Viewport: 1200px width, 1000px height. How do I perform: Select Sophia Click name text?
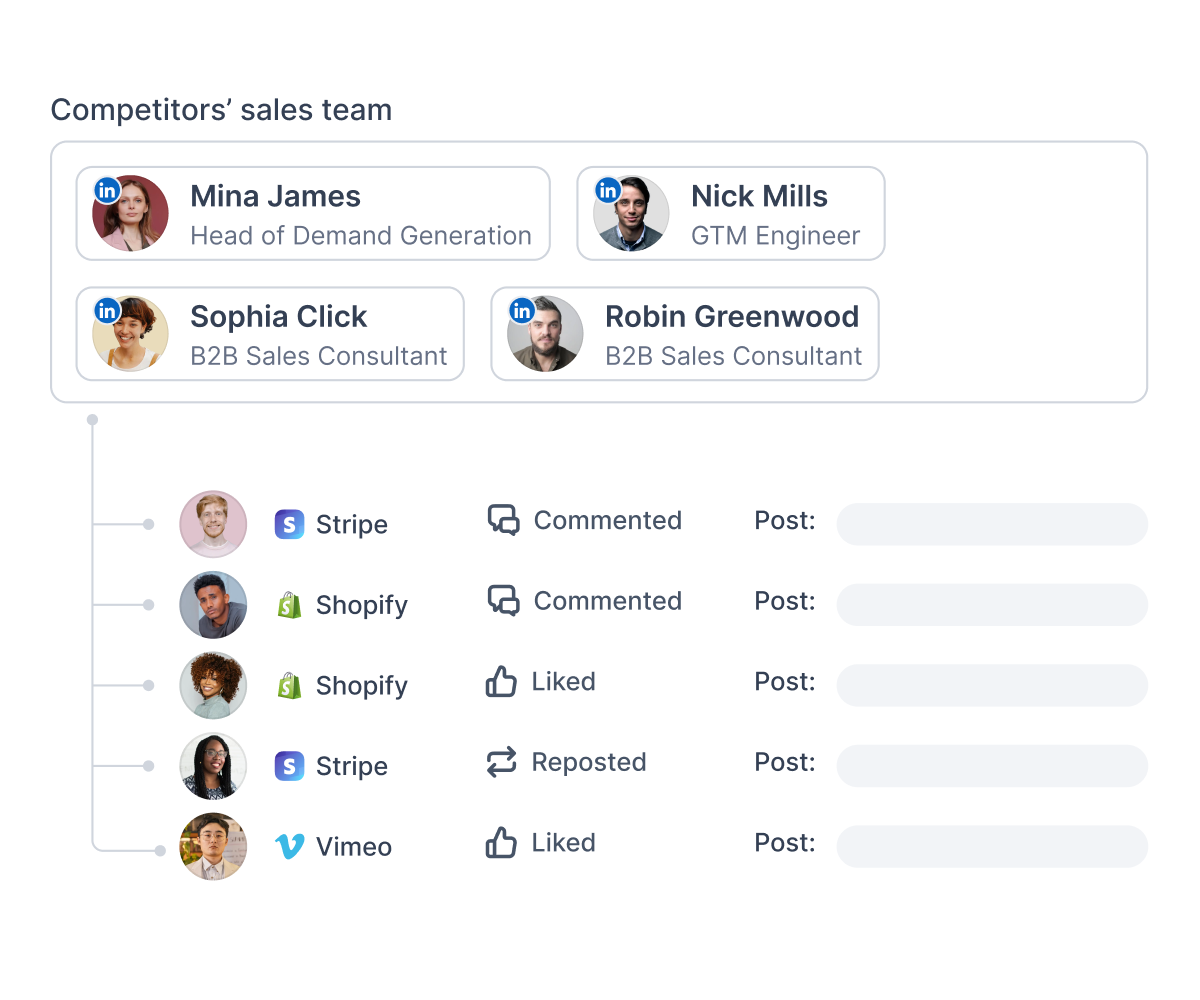(x=279, y=316)
